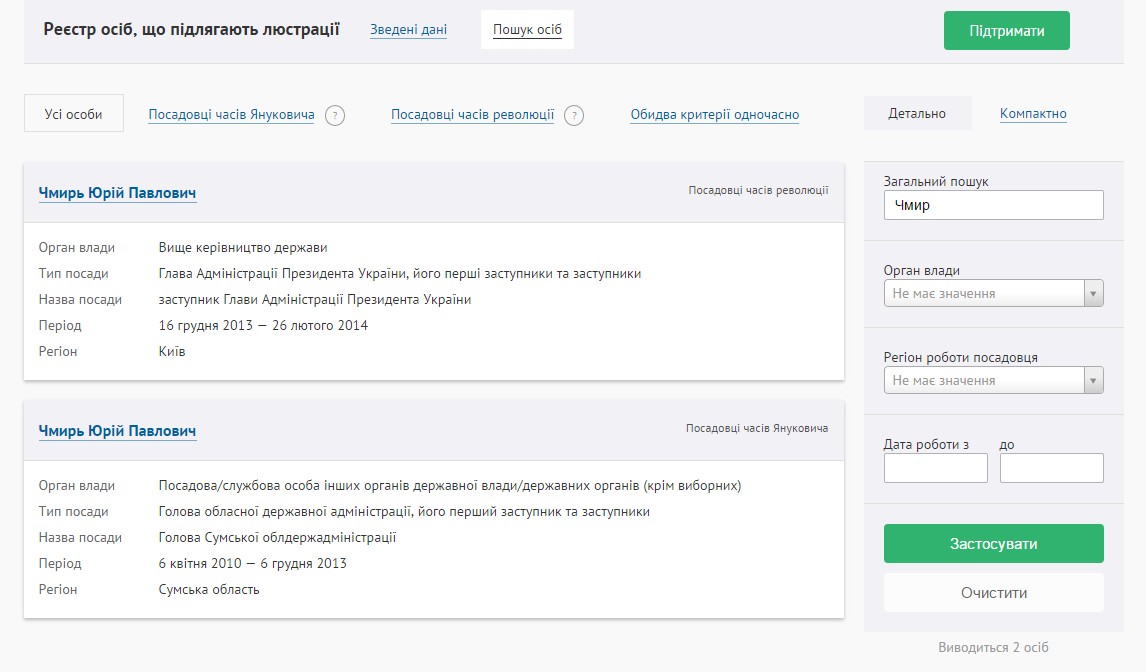
Task: Clear filters with Очистити button
Action: pos(993,592)
